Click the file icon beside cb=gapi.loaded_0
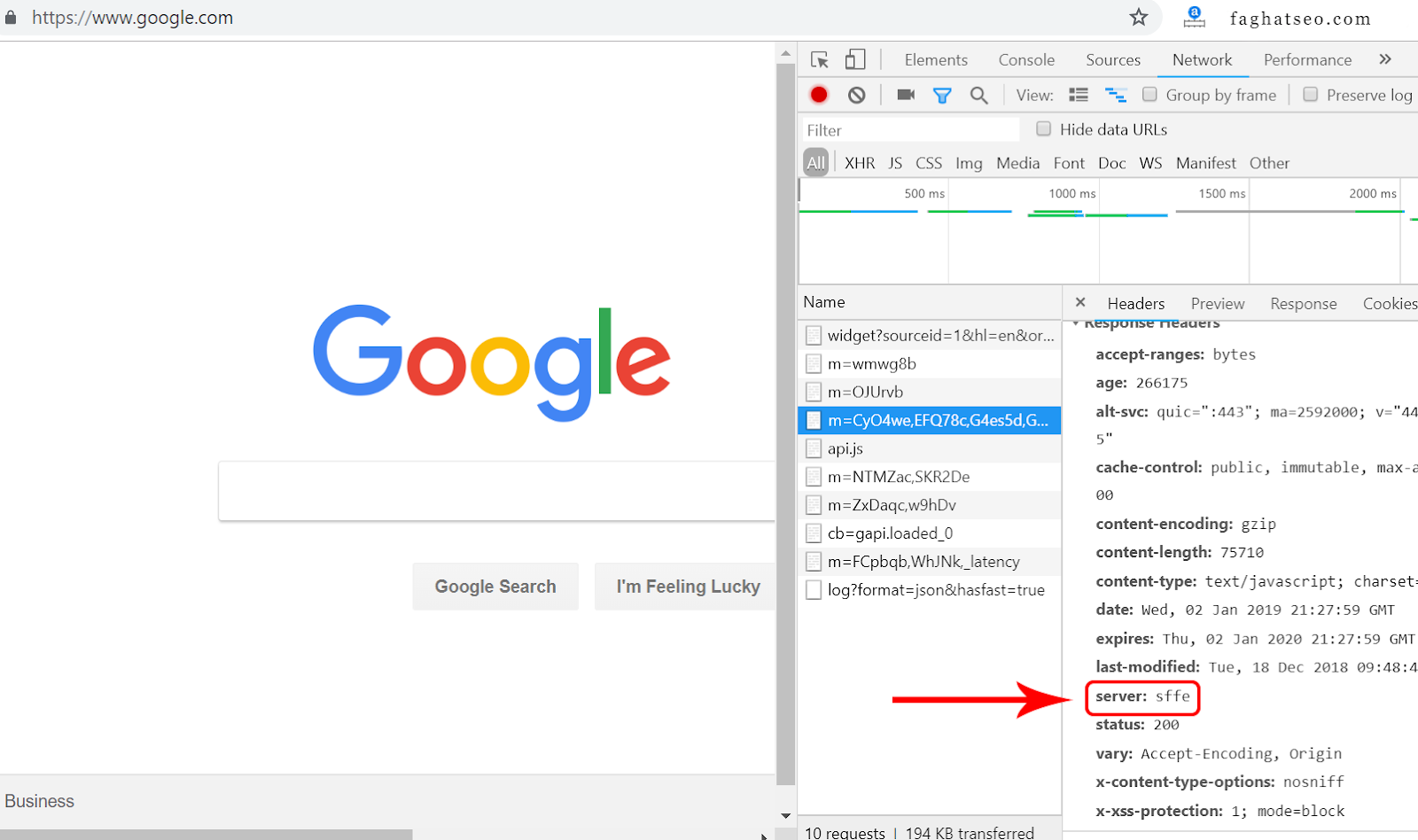Screen dimensions: 1418x840 pyautogui.click(x=814, y=533)
